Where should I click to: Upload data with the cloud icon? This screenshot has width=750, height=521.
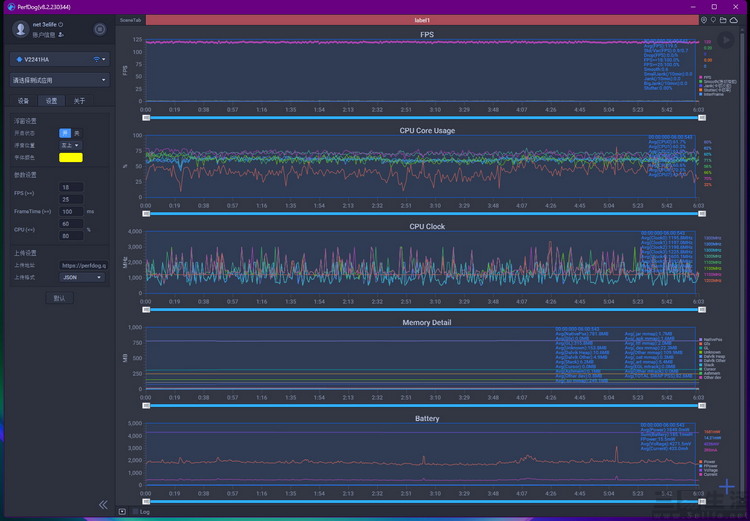coord(734,20)
